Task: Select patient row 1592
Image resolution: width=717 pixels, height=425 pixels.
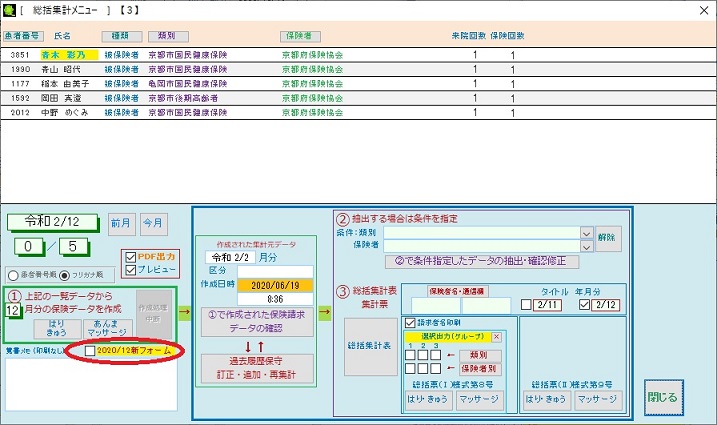Action: 358,98
